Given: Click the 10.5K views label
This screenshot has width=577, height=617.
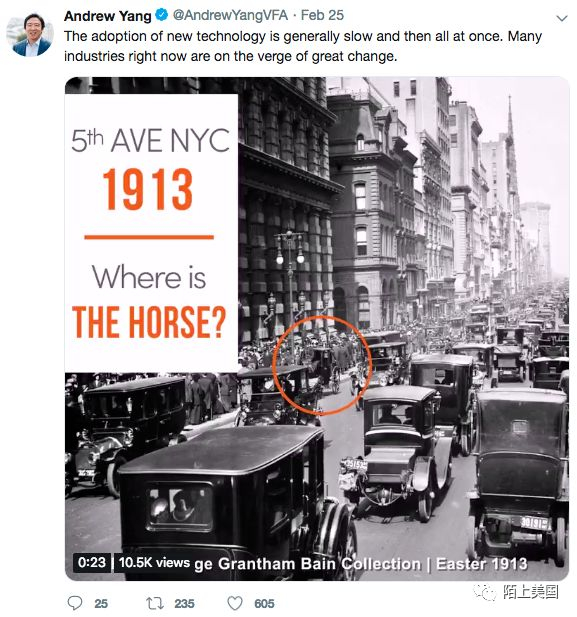Looking at the screenshot, I should click(154, 563).
